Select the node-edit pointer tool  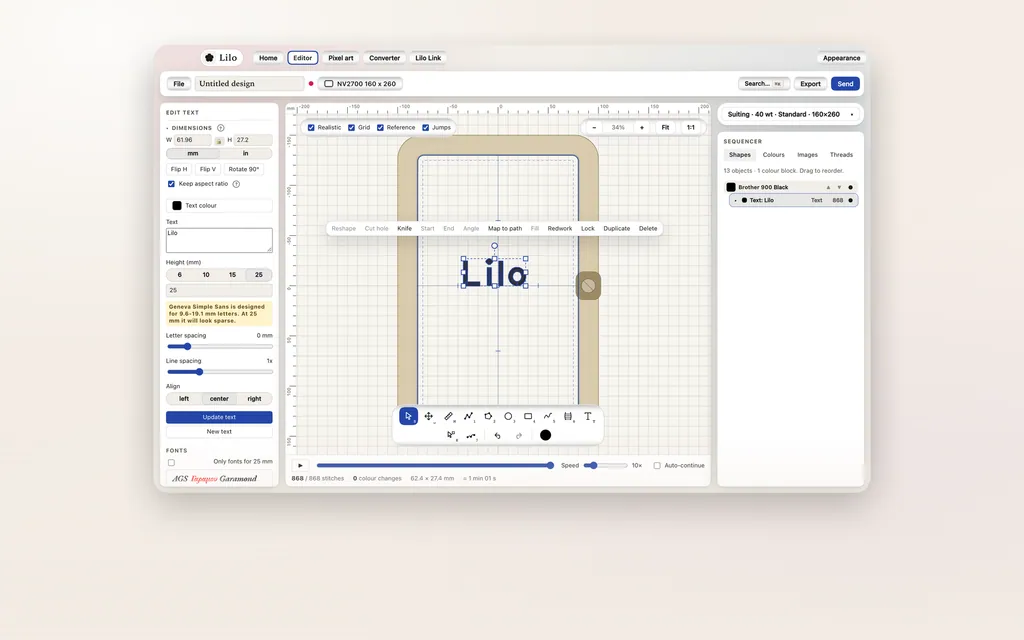(x=451, y=435)
